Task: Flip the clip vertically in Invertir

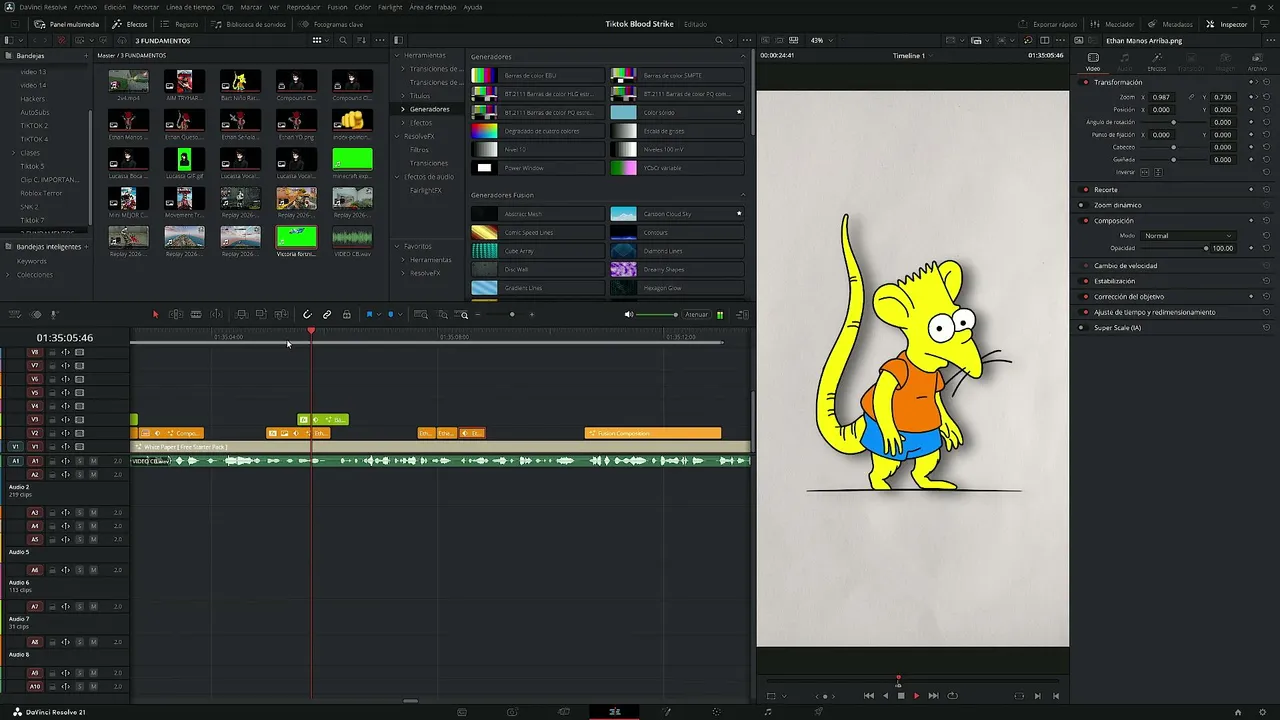Action: 1158,172
